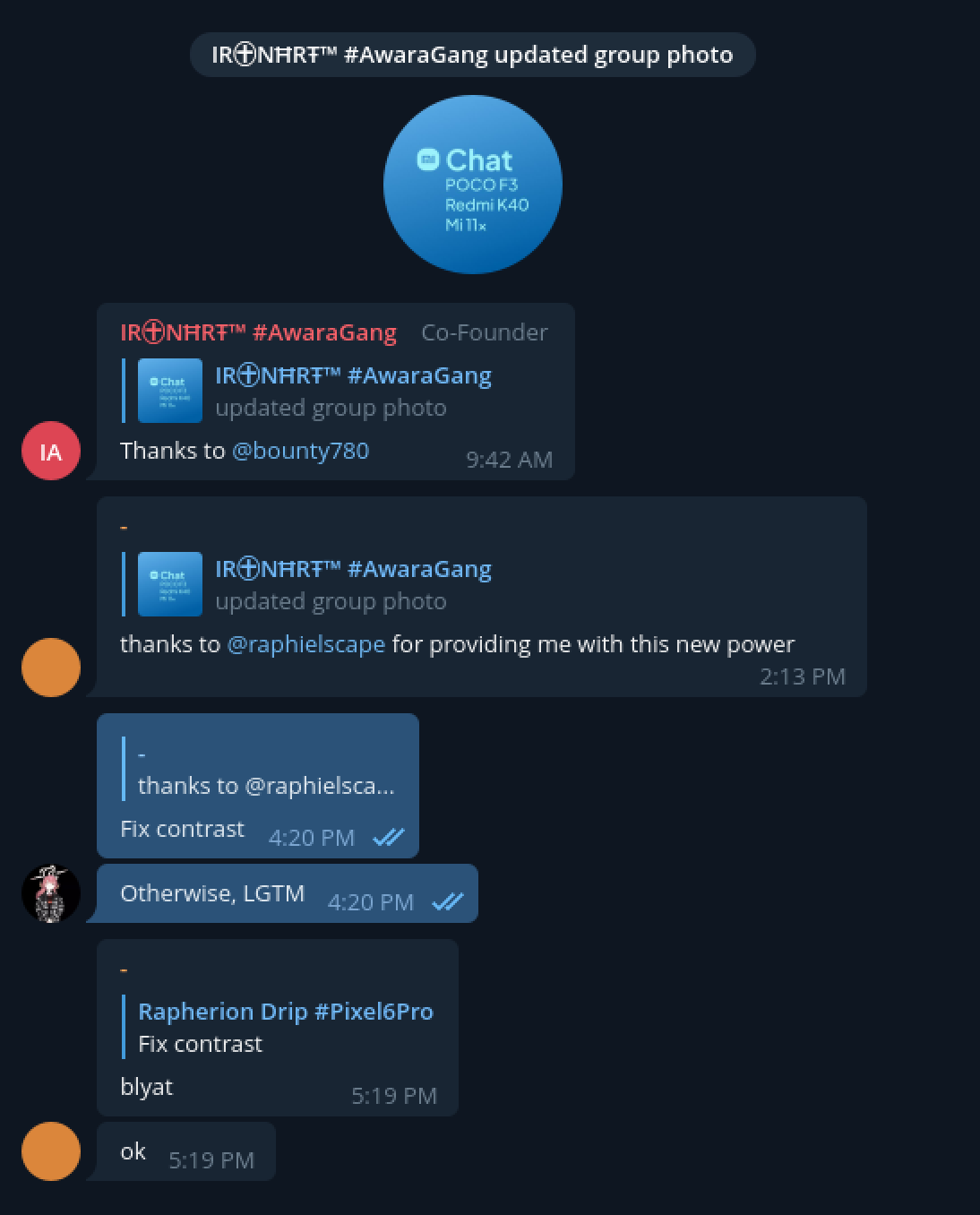
Task: Open the large Chat group photo
Action: pos(473,185)
